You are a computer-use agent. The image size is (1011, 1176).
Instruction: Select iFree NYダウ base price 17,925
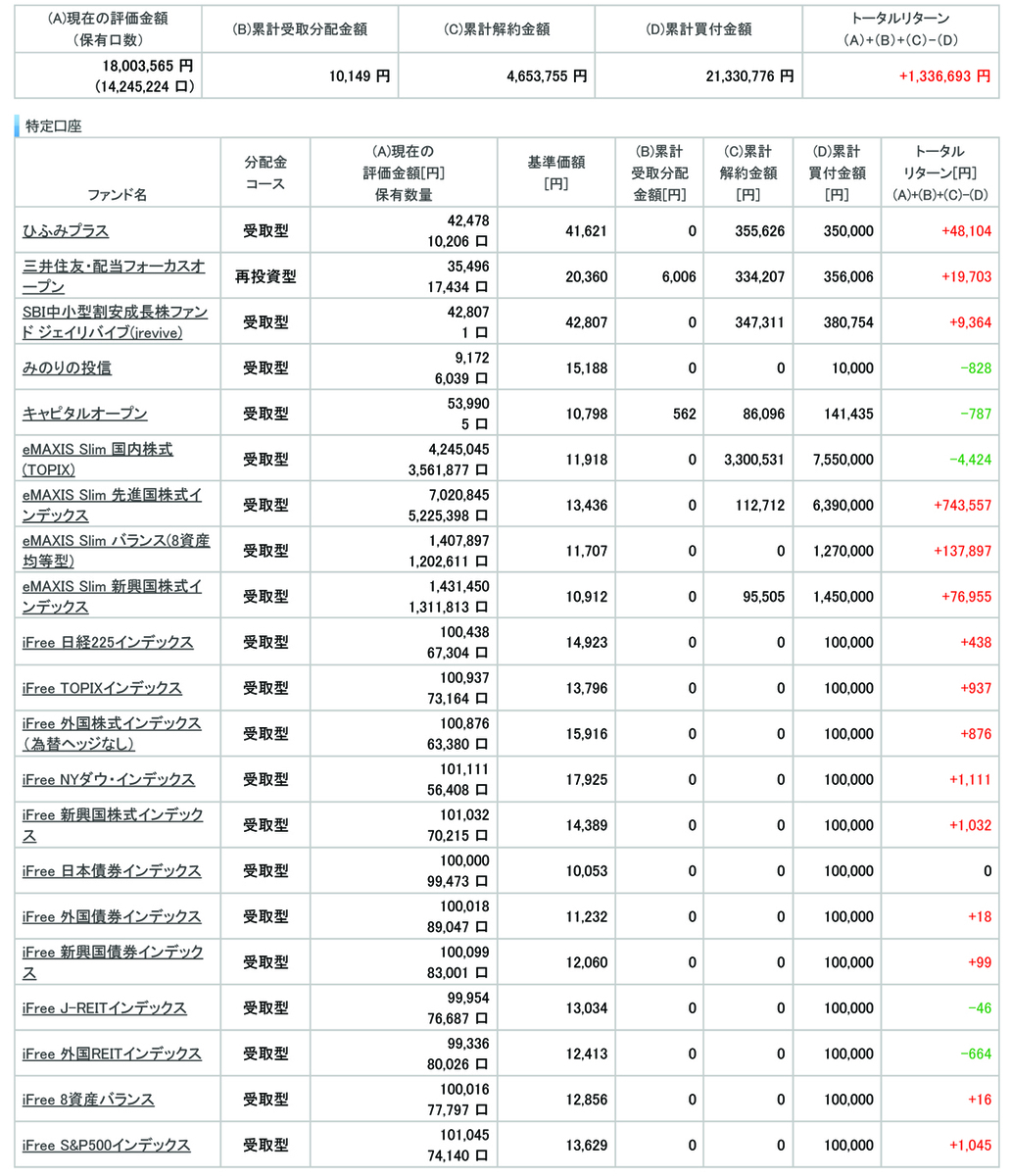pyautogui.click(x=586, y=779)
